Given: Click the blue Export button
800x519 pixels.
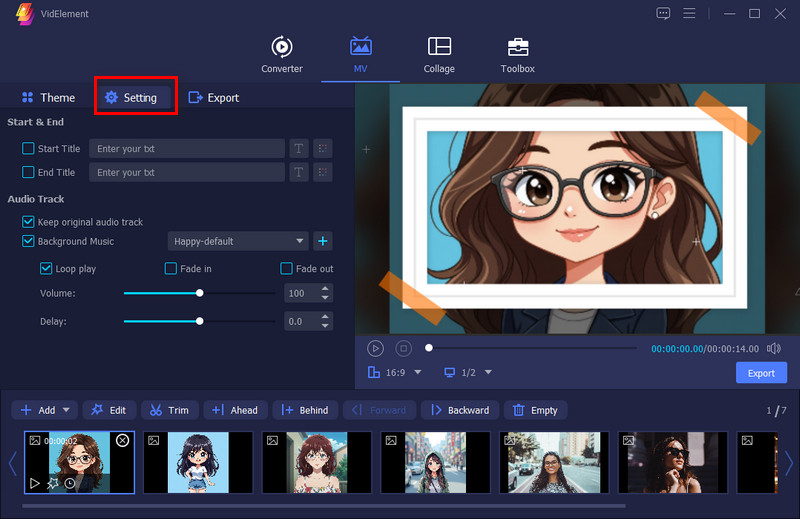Looking at the screenshot, I should coord(761,373).
